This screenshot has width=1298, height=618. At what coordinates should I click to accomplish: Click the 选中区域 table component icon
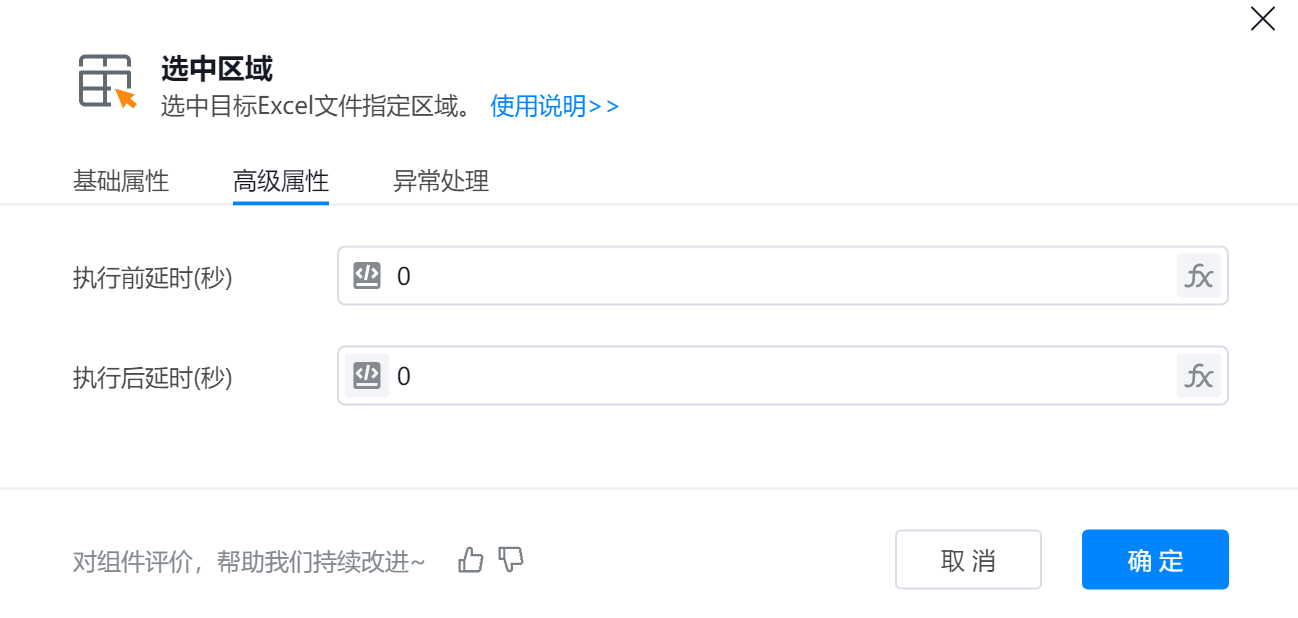tap(106, 81)
